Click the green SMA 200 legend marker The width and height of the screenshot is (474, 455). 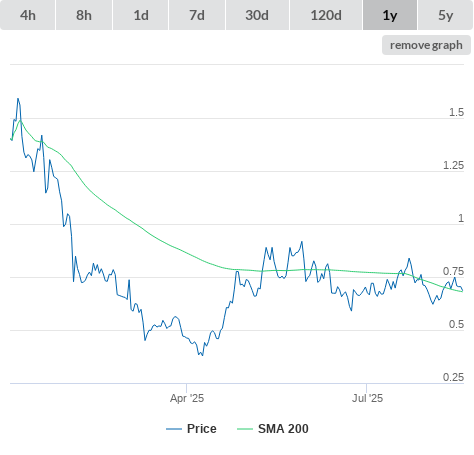coord(245,429)
